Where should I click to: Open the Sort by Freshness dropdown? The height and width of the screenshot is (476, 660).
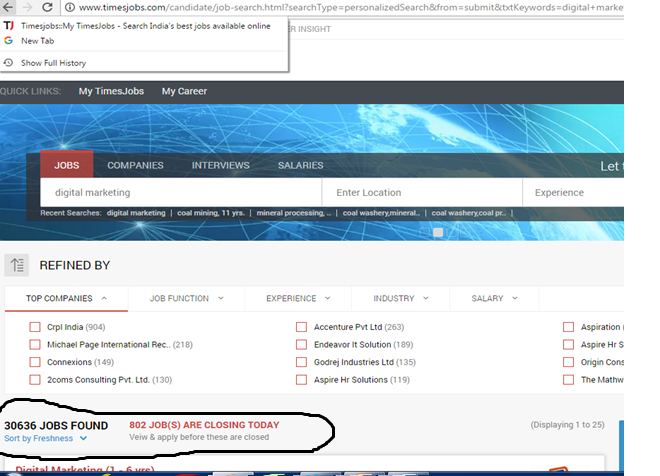pyautogui.click(x=46, y=438)
